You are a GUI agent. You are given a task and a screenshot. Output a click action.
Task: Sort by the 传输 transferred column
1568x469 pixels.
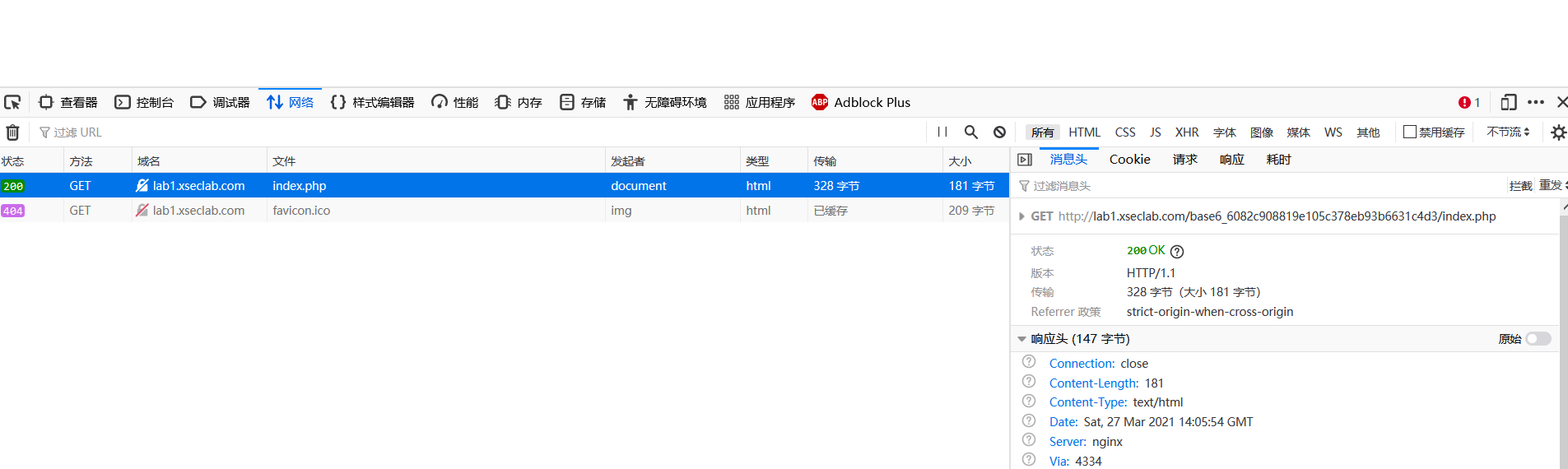[x=875, y=161]
